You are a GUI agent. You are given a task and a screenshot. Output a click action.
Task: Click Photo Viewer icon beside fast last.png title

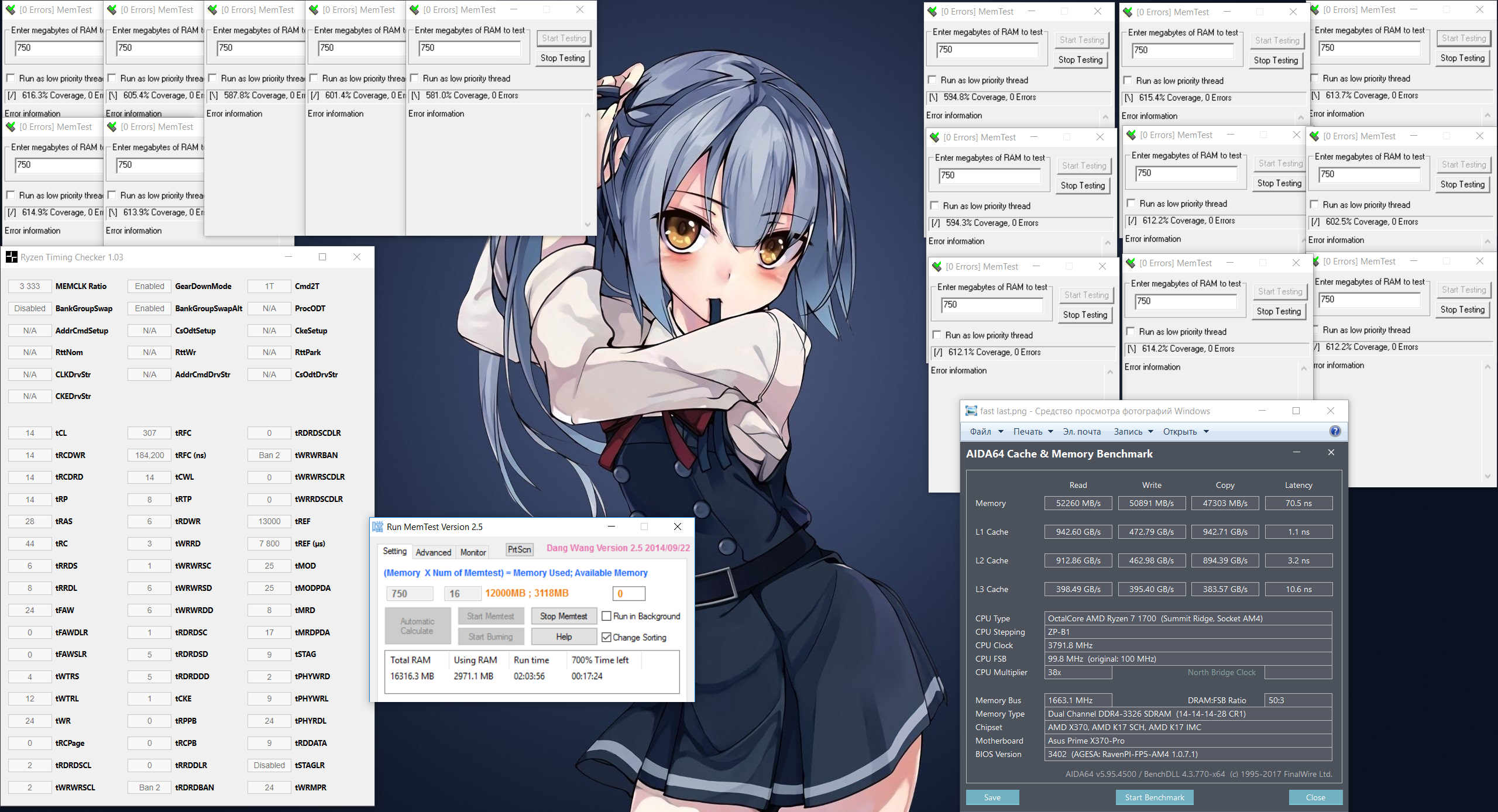click(971, 411)
